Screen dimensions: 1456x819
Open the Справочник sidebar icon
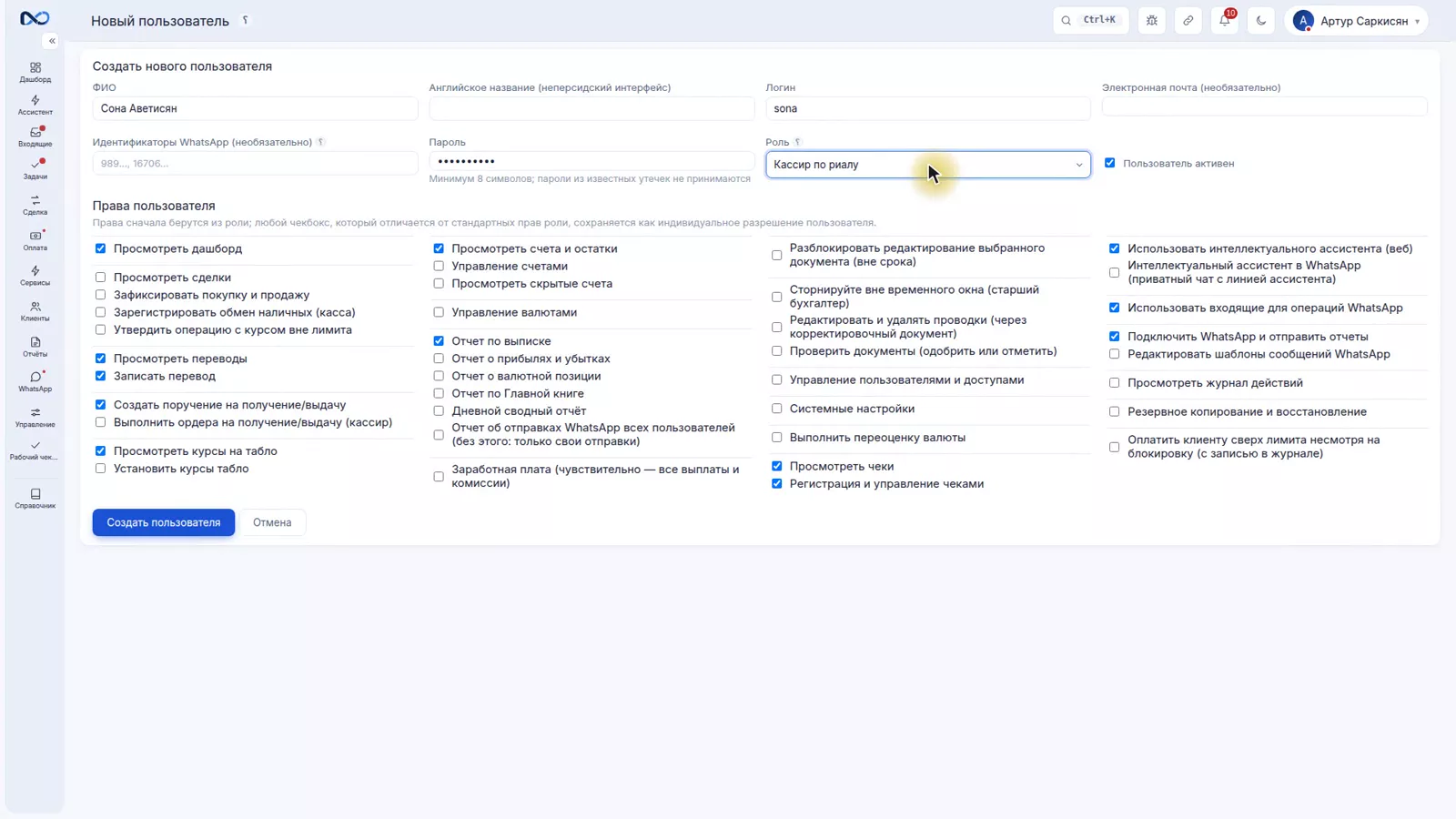(35, 498)
